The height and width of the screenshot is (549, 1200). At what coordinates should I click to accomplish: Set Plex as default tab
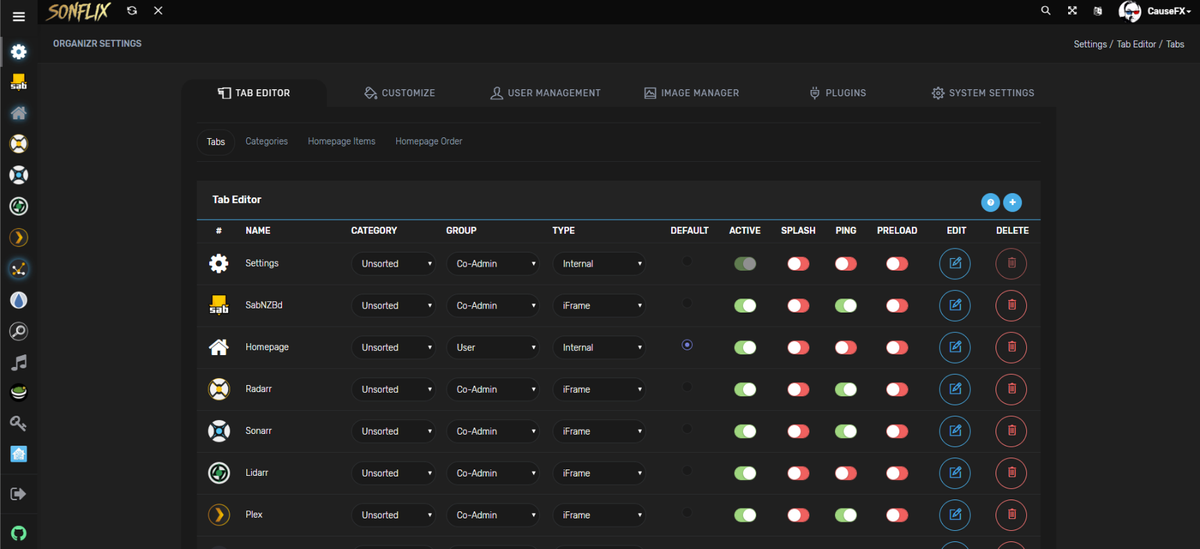click(687, 512)
